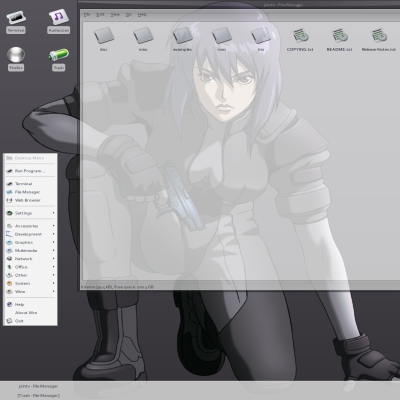Viewport: 400px width, 400px height.
Task: Open the Terminal desktop icon
Action: (x=16, y=22)
